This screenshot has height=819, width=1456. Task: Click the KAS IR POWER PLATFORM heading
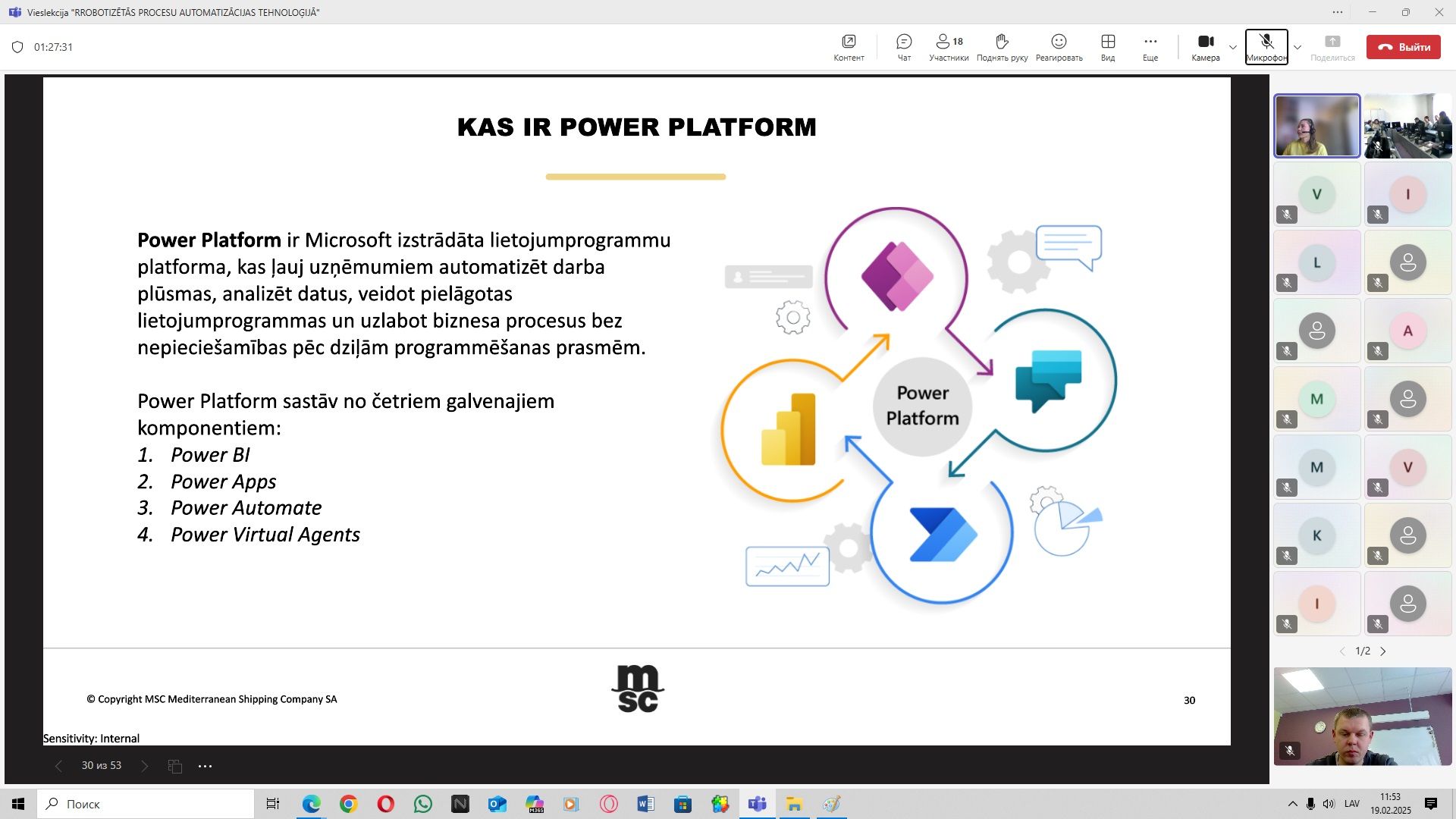(x=637, y=127)
